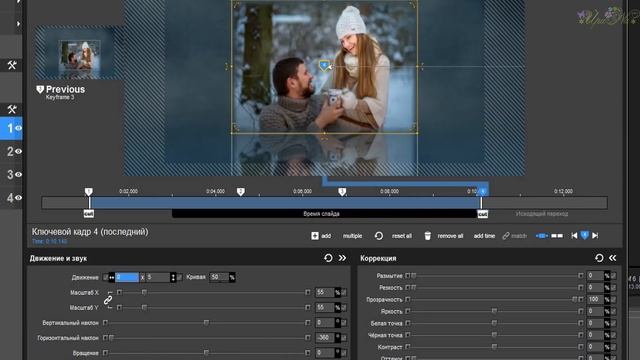
Task: Click the Горизонтальный наклон -360 value field
Action: point(325,338)
